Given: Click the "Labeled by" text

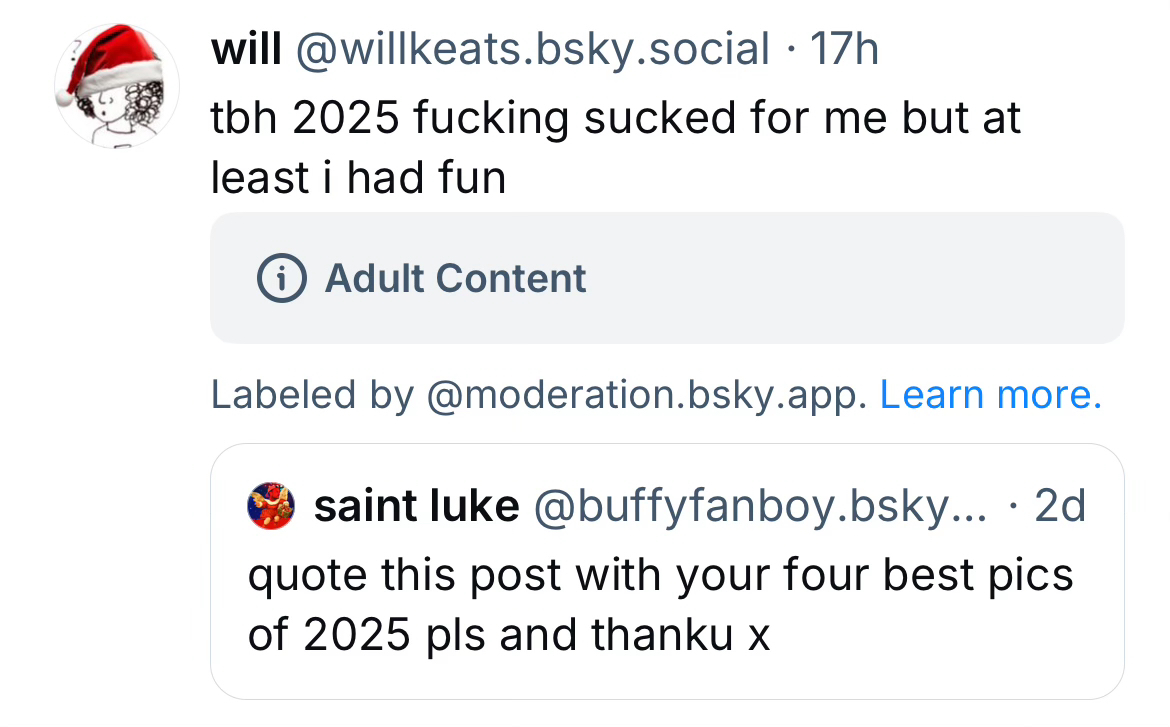Looking at the screenshot, I should point(311,396).
